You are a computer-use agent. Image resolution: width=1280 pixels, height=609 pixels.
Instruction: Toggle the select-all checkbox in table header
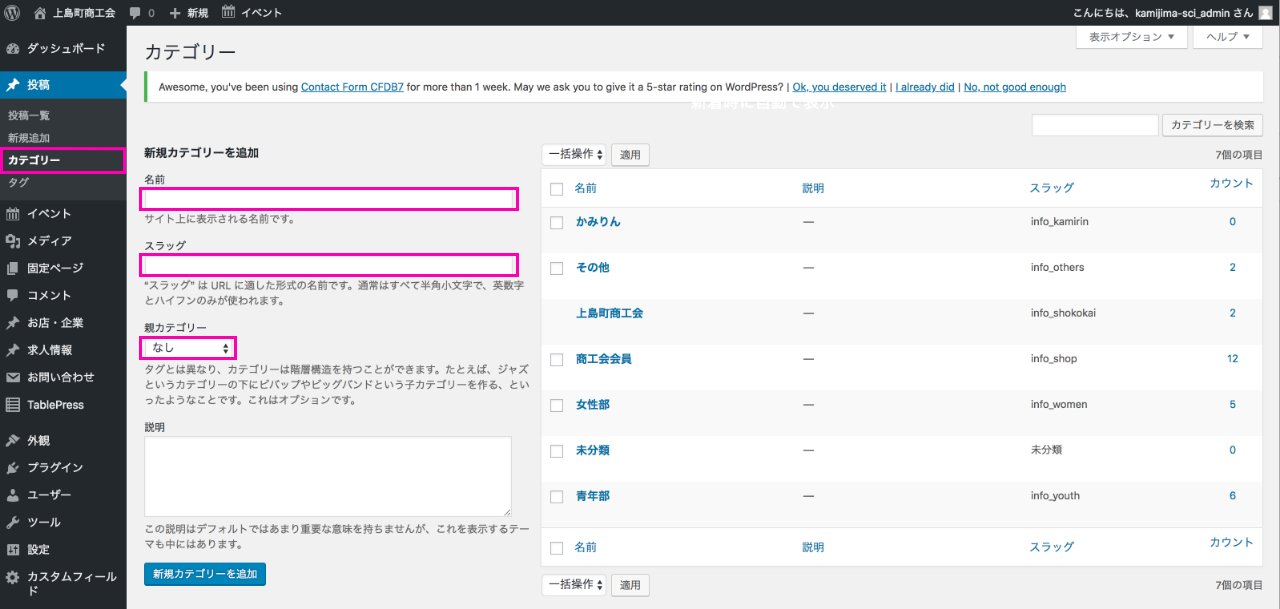click(x=557, y=188)
